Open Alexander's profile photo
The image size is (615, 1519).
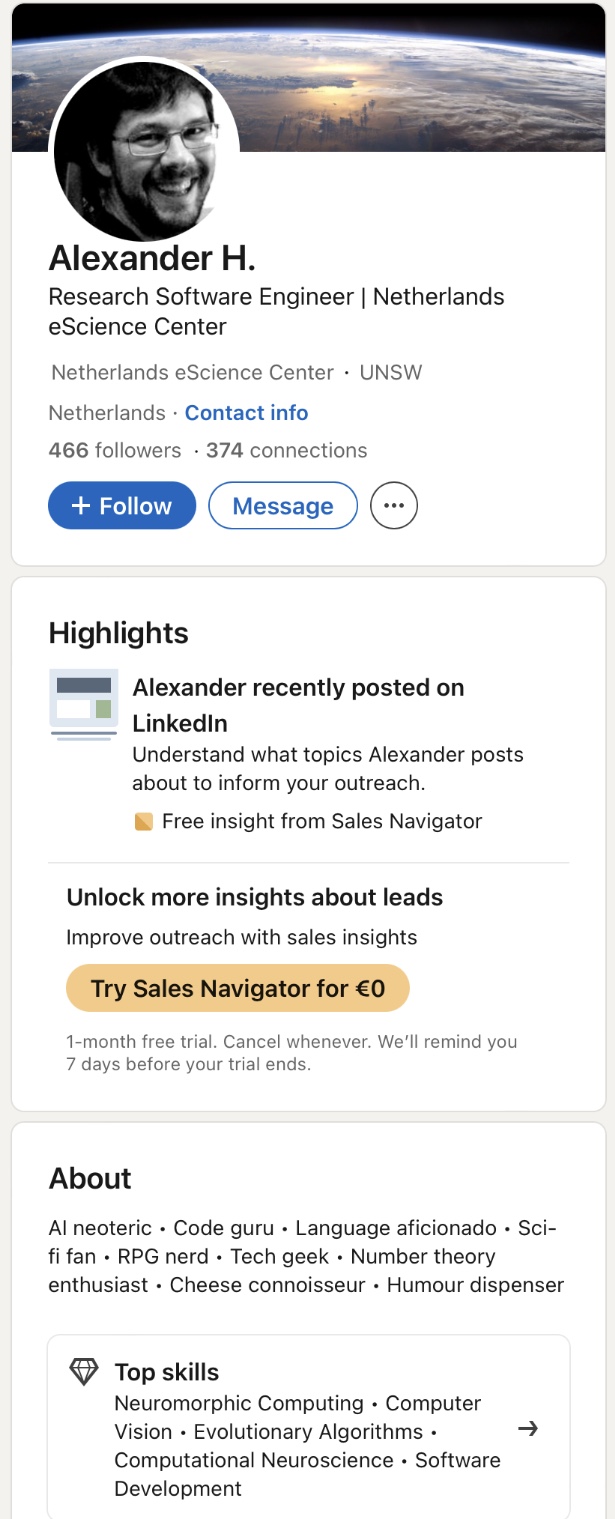coord(145,150)
